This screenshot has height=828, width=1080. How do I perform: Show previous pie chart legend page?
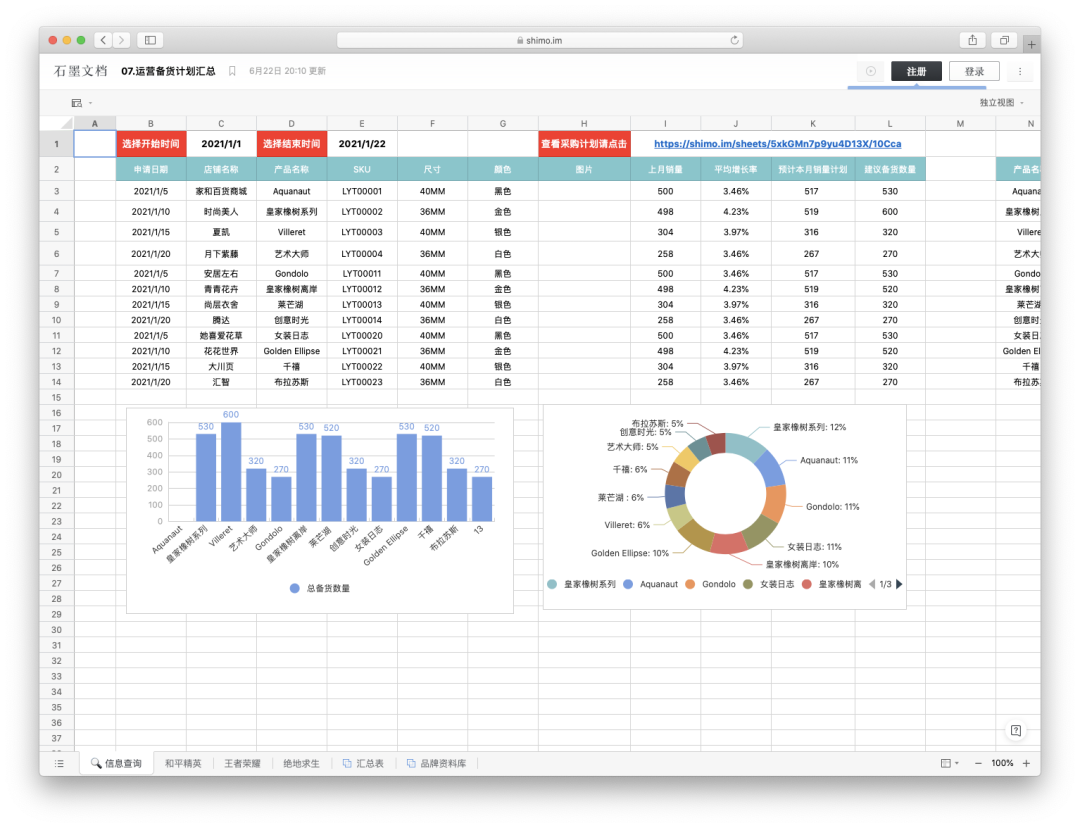coord(872,584)
